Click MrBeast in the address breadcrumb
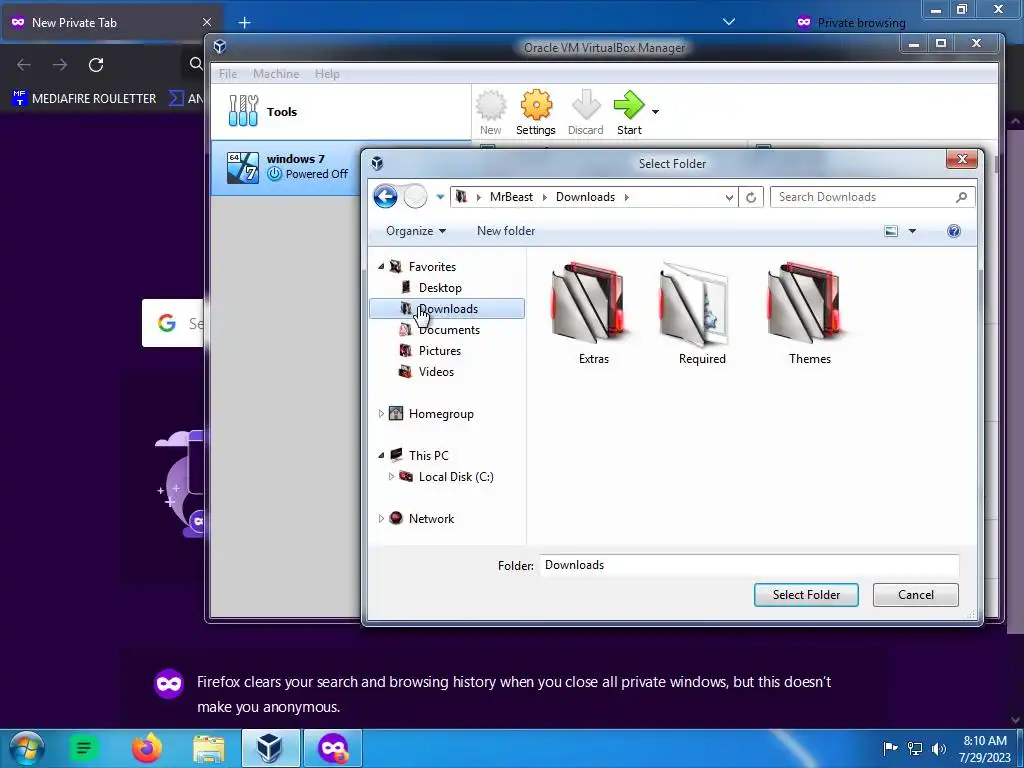This screenshot has height=768, width=1024. click(511, 197)
